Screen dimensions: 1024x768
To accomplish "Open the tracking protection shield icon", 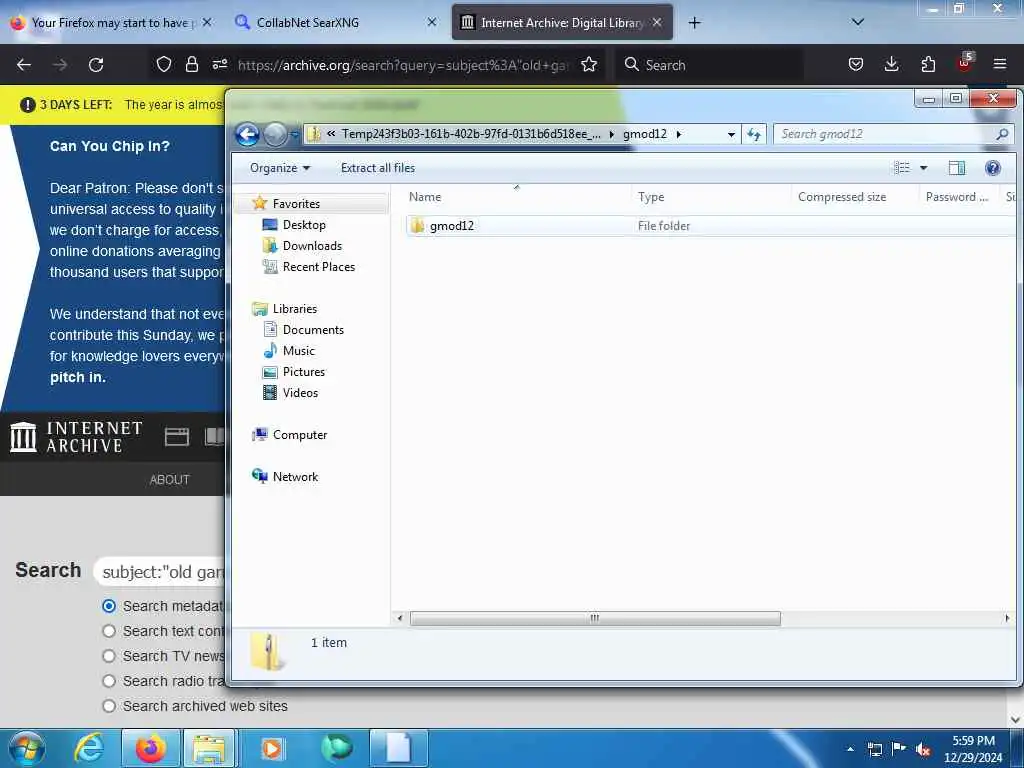I will [164, 64].
